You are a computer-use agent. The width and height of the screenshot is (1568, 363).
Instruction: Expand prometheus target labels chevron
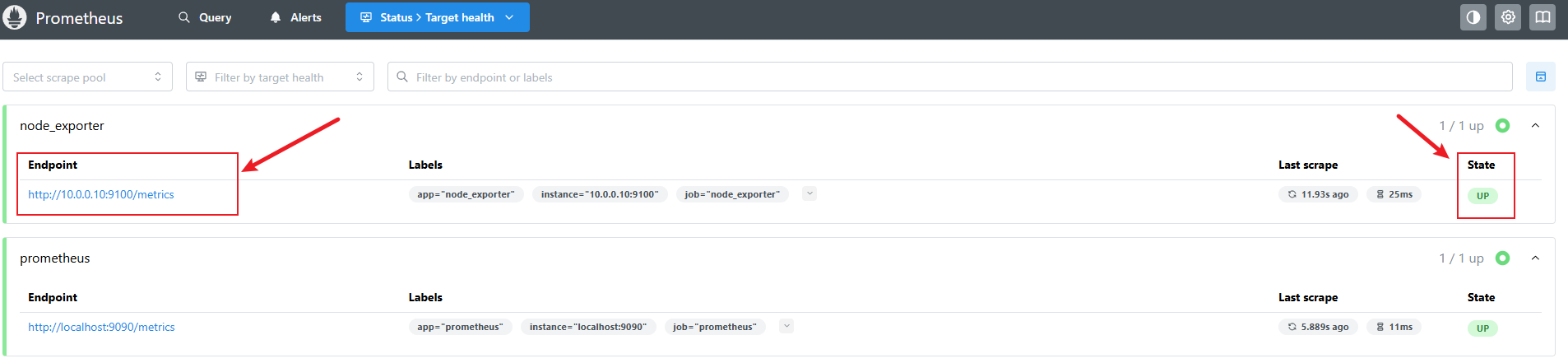point(786,326)
